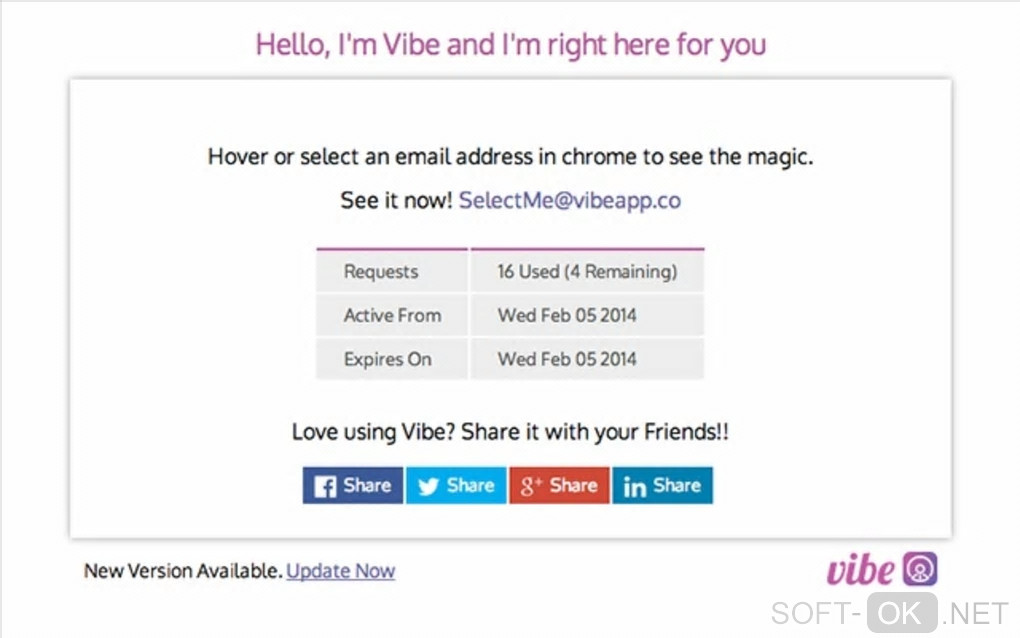Screen dimensions: 1020x638
Task: Click the Active From label cell
Action: point(392,315)
